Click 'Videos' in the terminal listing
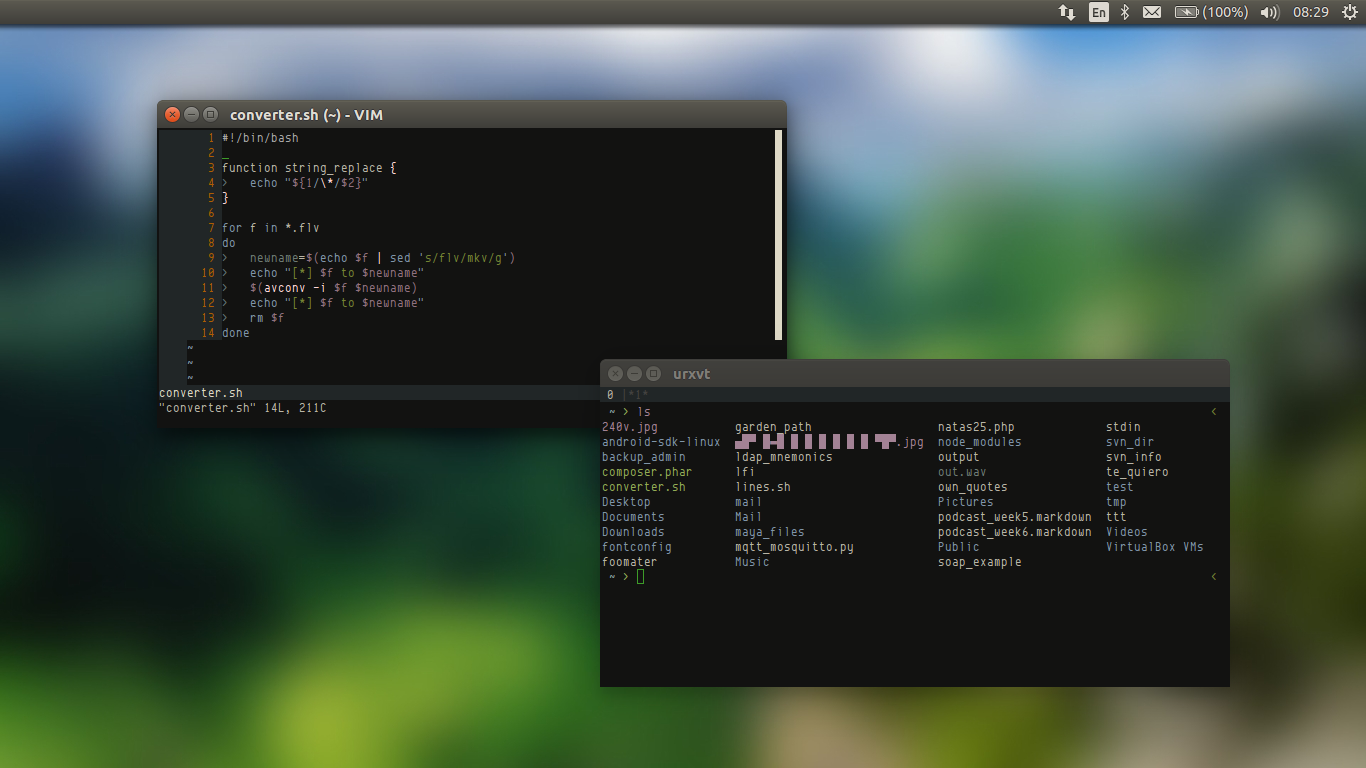Screen dimensions: 1366x768 point(1127,532)
